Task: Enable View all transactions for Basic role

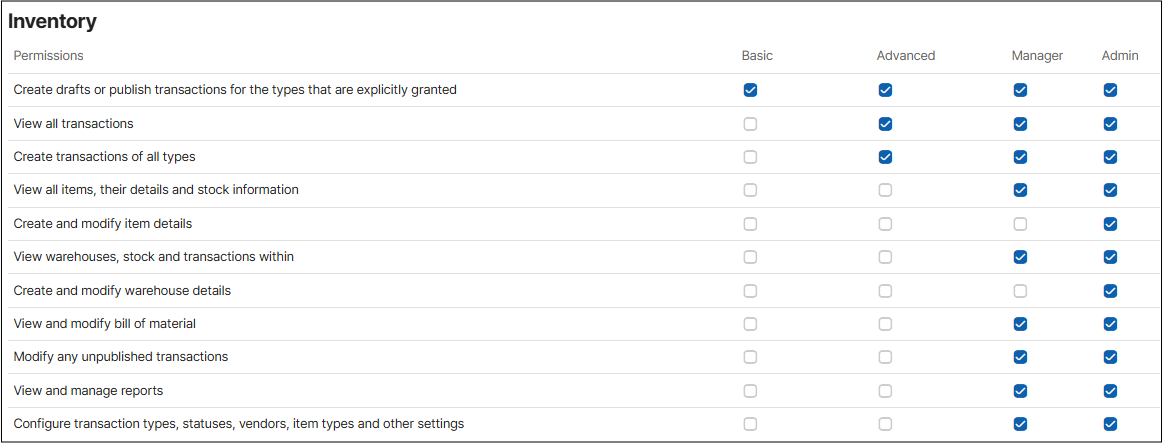Action: coord(750,124)
